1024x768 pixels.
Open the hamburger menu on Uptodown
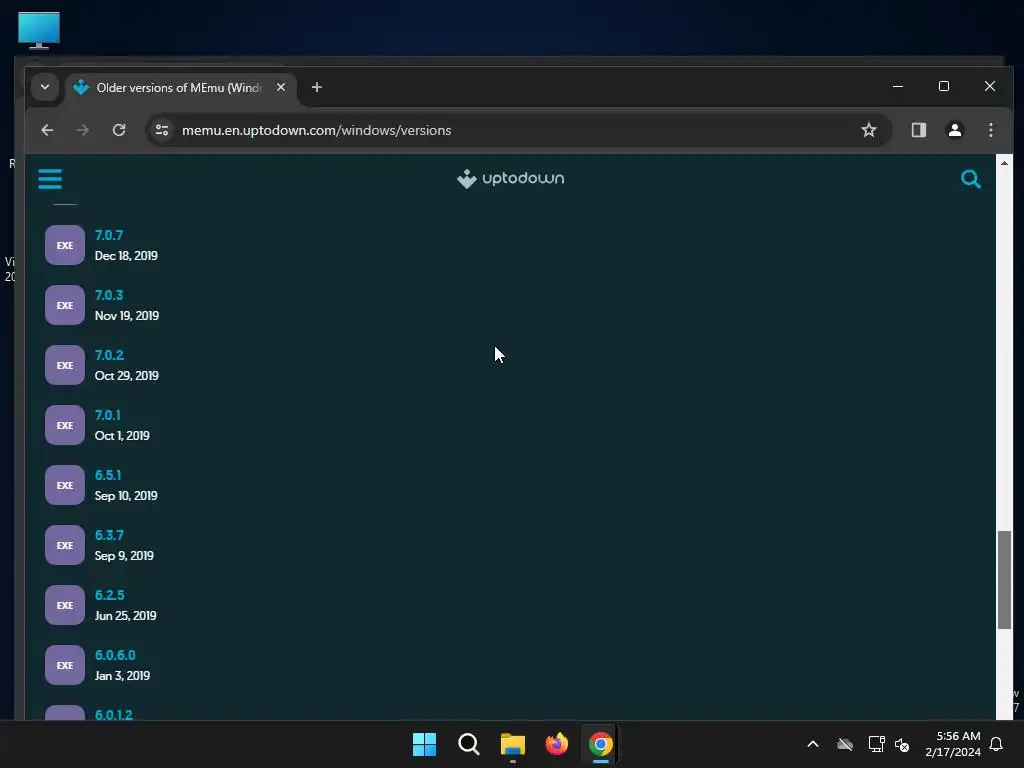click(x=50, y=179)
